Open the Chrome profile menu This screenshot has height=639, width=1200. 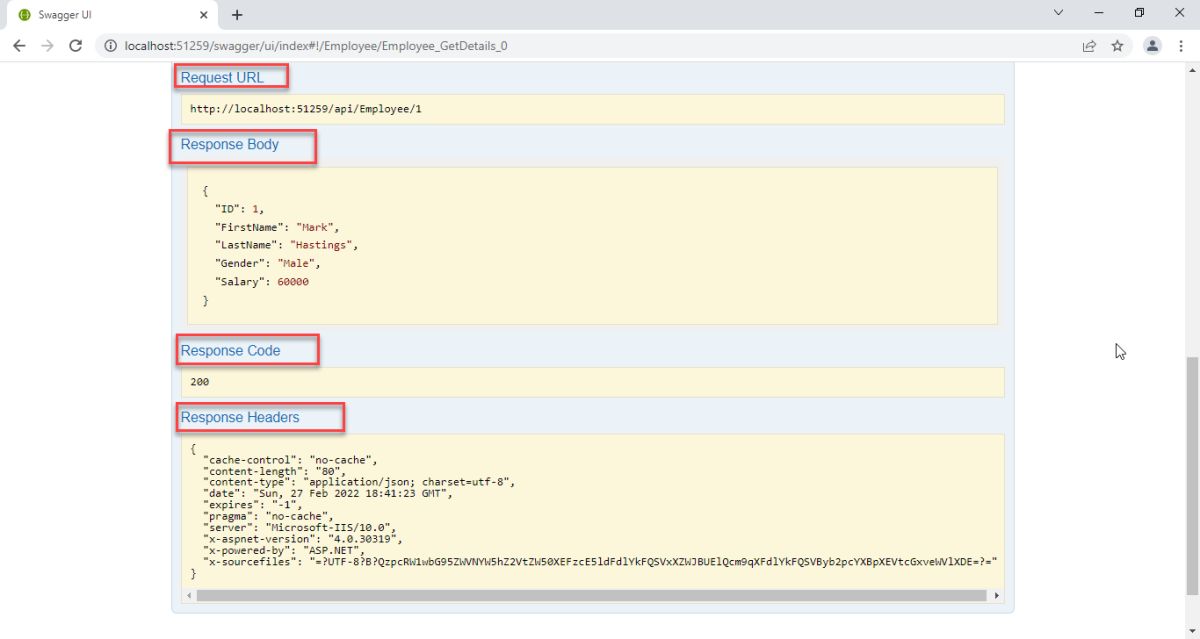(1152, 46)
